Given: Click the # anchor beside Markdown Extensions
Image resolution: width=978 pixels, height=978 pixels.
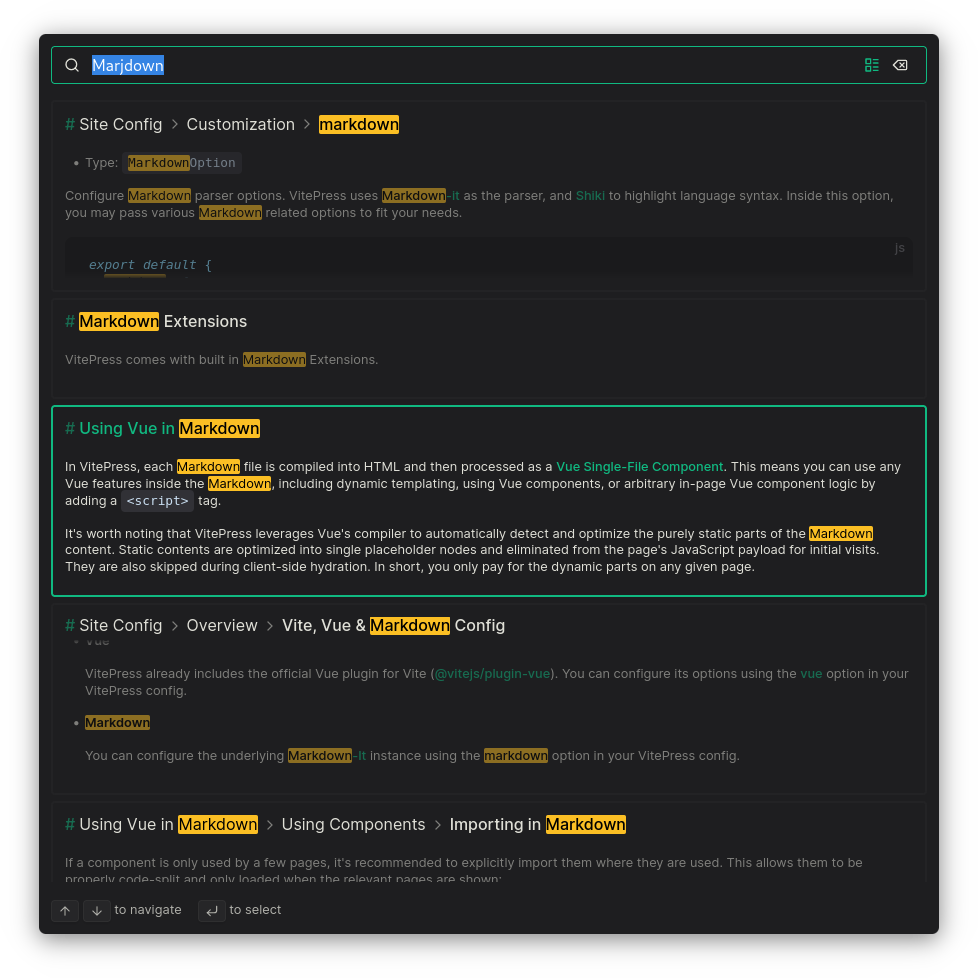Looking at the screenshot, I should pyautogui.click(x=70, y=322).
